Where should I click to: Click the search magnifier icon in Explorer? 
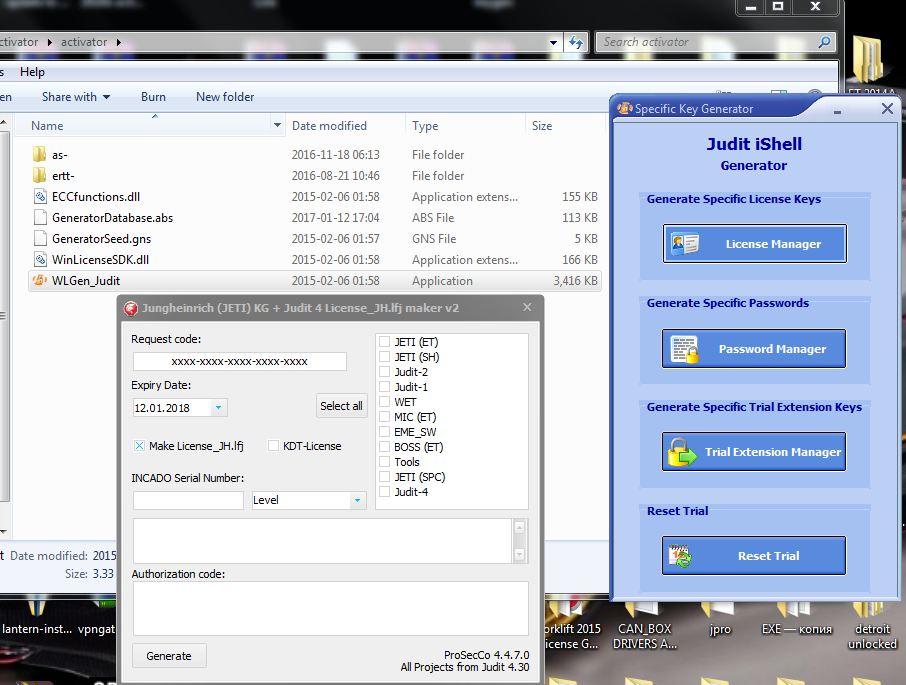[x=825, y=42]
